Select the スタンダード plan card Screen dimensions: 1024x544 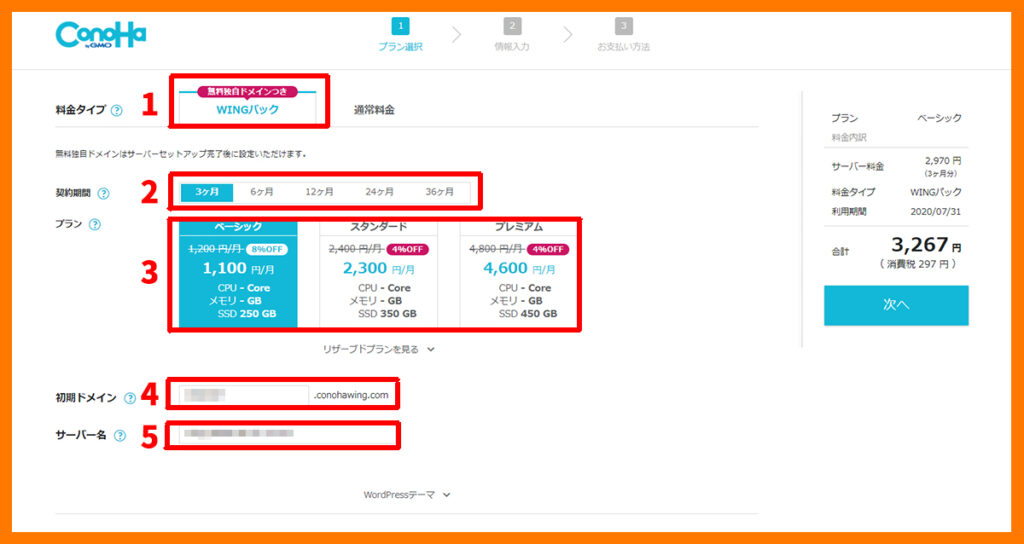(379, 273)
